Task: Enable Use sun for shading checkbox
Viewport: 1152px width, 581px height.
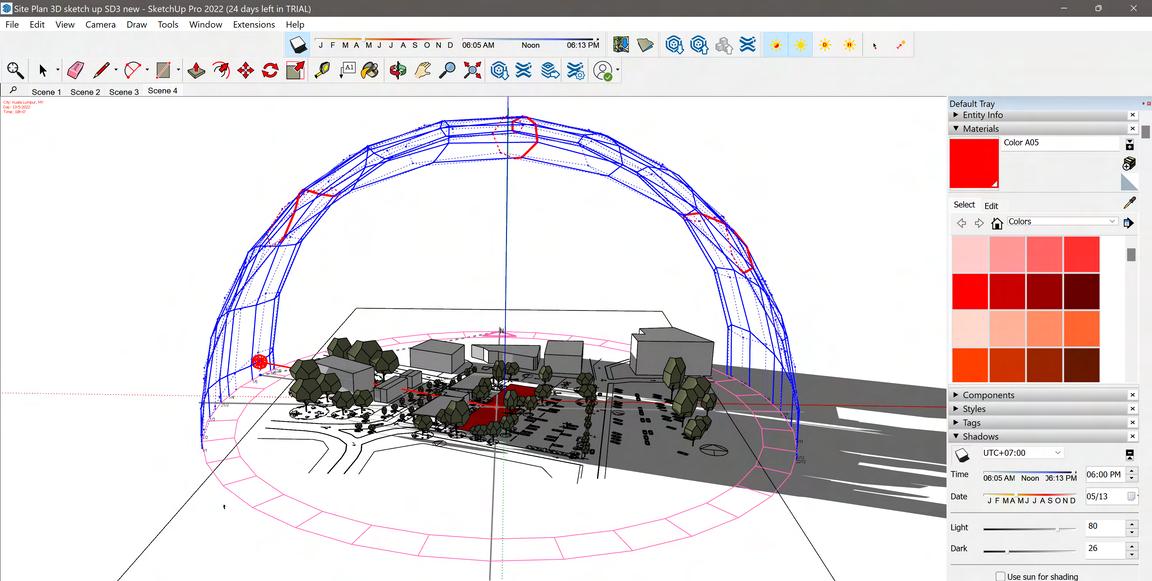Action: [1000, 576]
